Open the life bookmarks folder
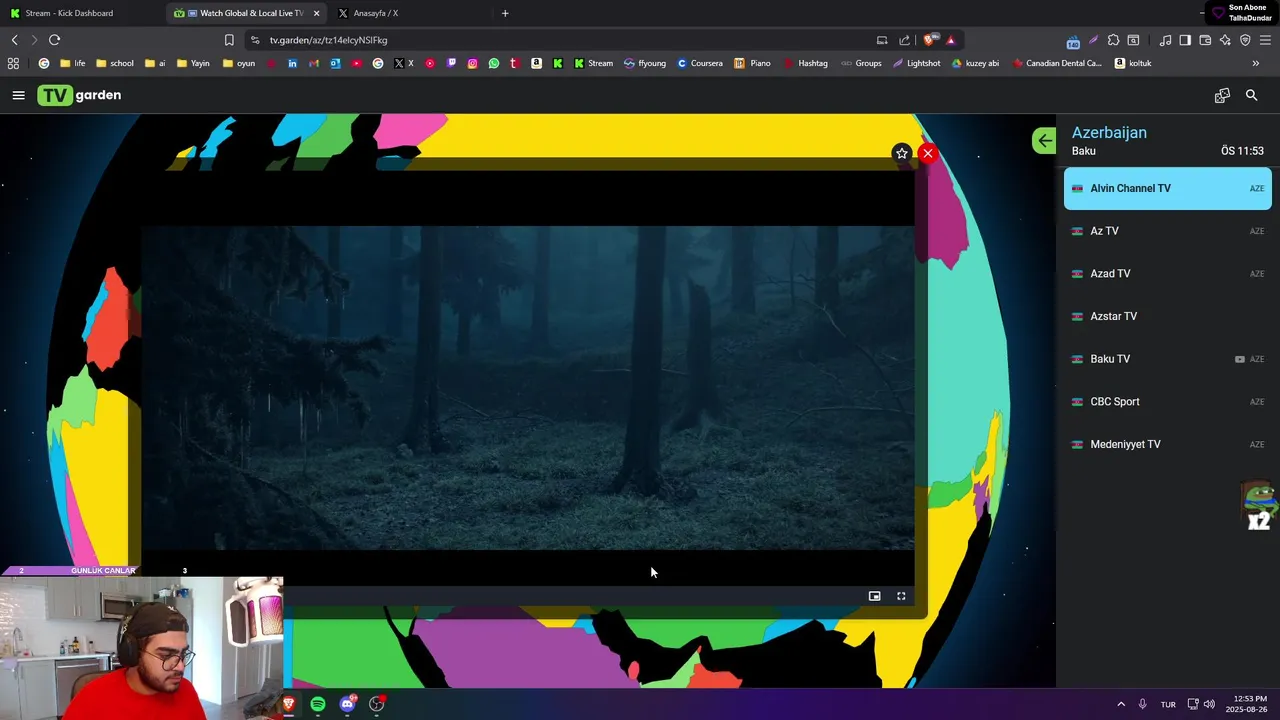This screenshot has width=1280, height=720. [72, 63]
